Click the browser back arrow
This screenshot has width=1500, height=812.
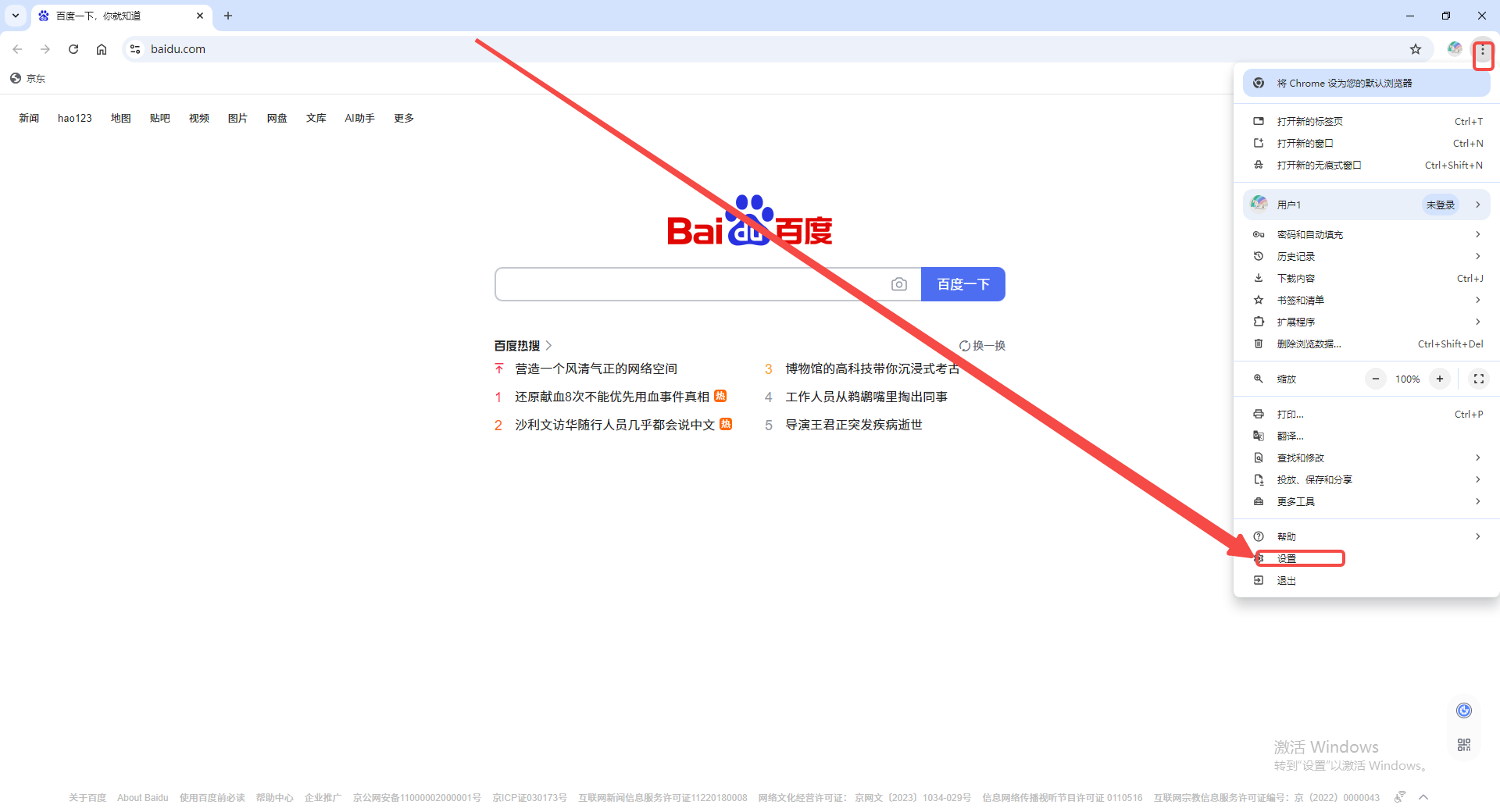[x=17, y=49]
